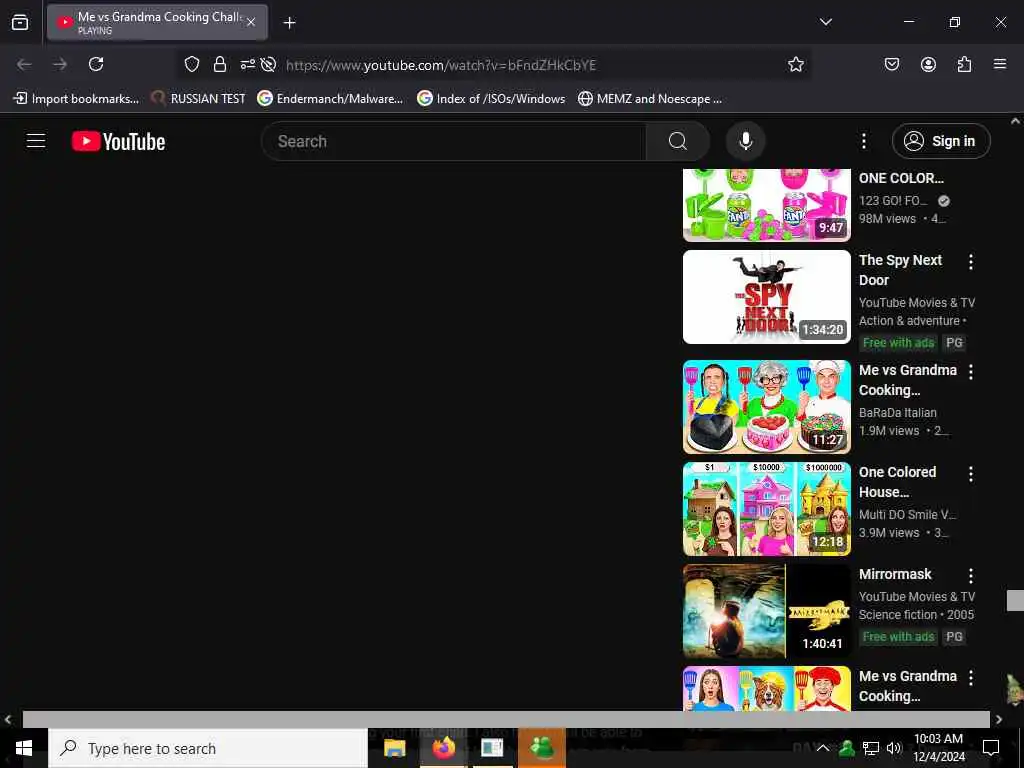Open Save to Pocket button

pos(891,64)
